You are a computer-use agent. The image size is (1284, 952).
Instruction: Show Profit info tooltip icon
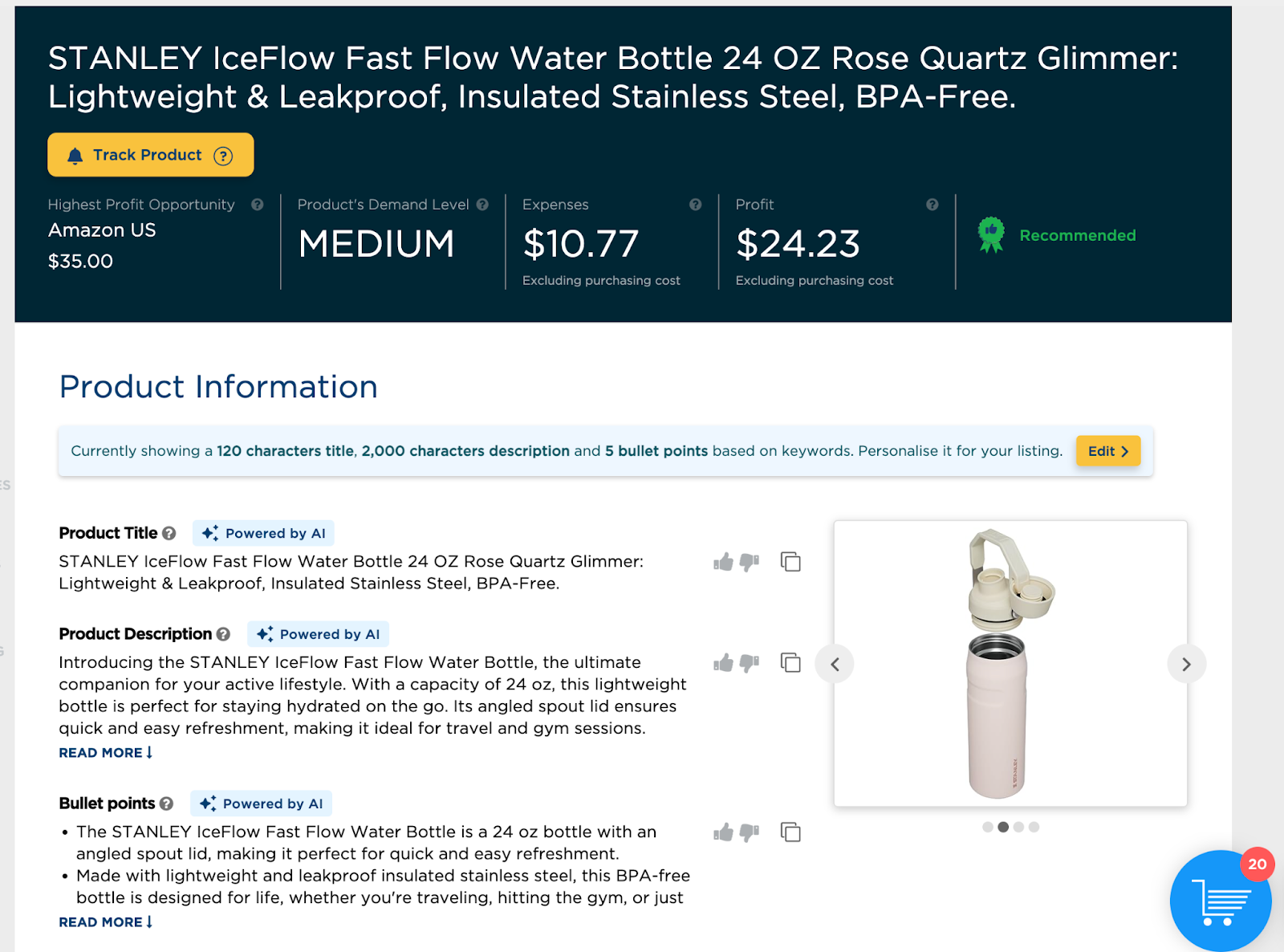(x=932, y=205)
